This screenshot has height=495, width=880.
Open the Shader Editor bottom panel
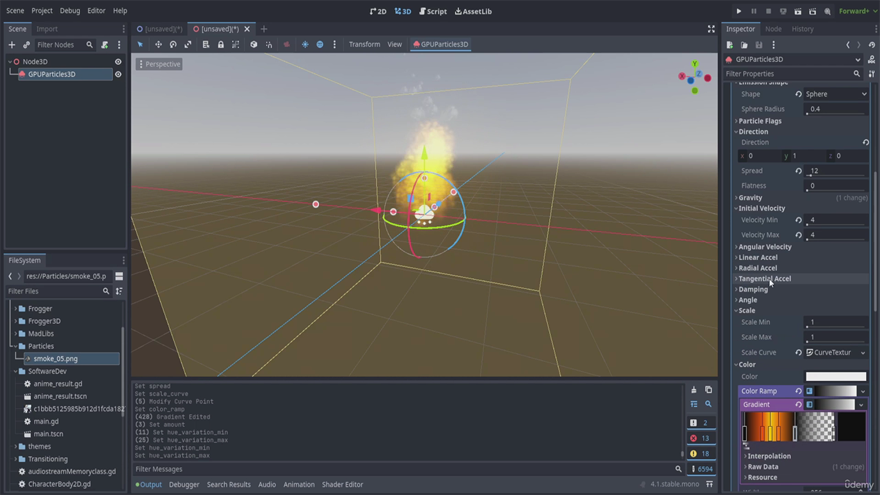(x=342, y=484)
